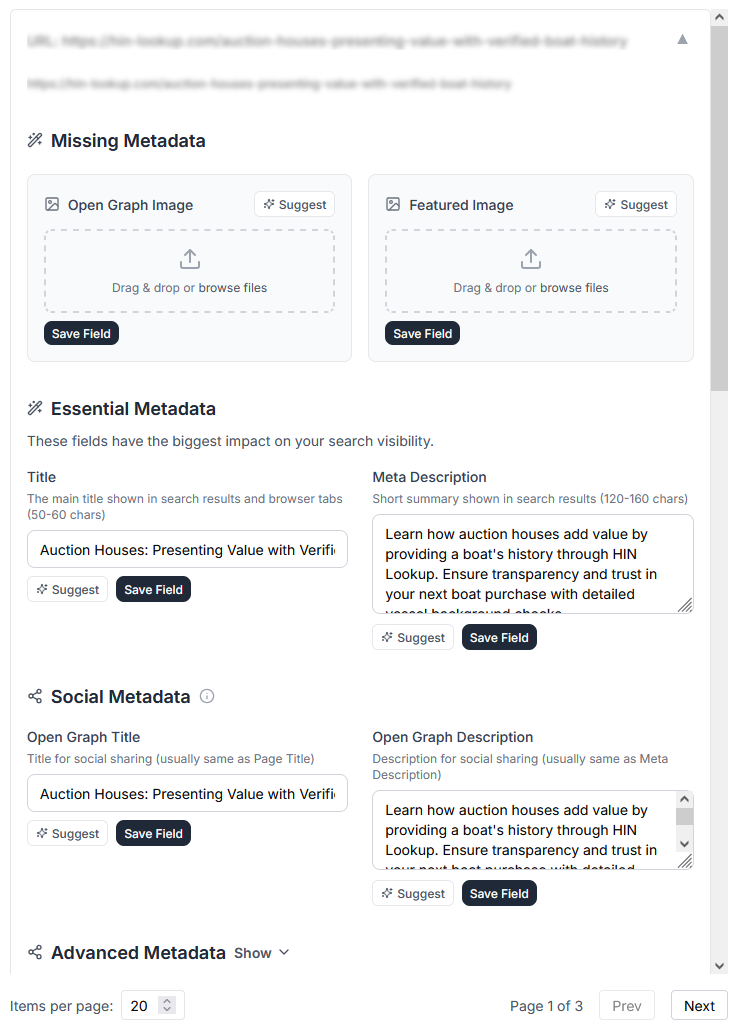Click the Social Metadata info icon
The height and width of the screenshot is (1034, 739).
click(x=207, y=696)
